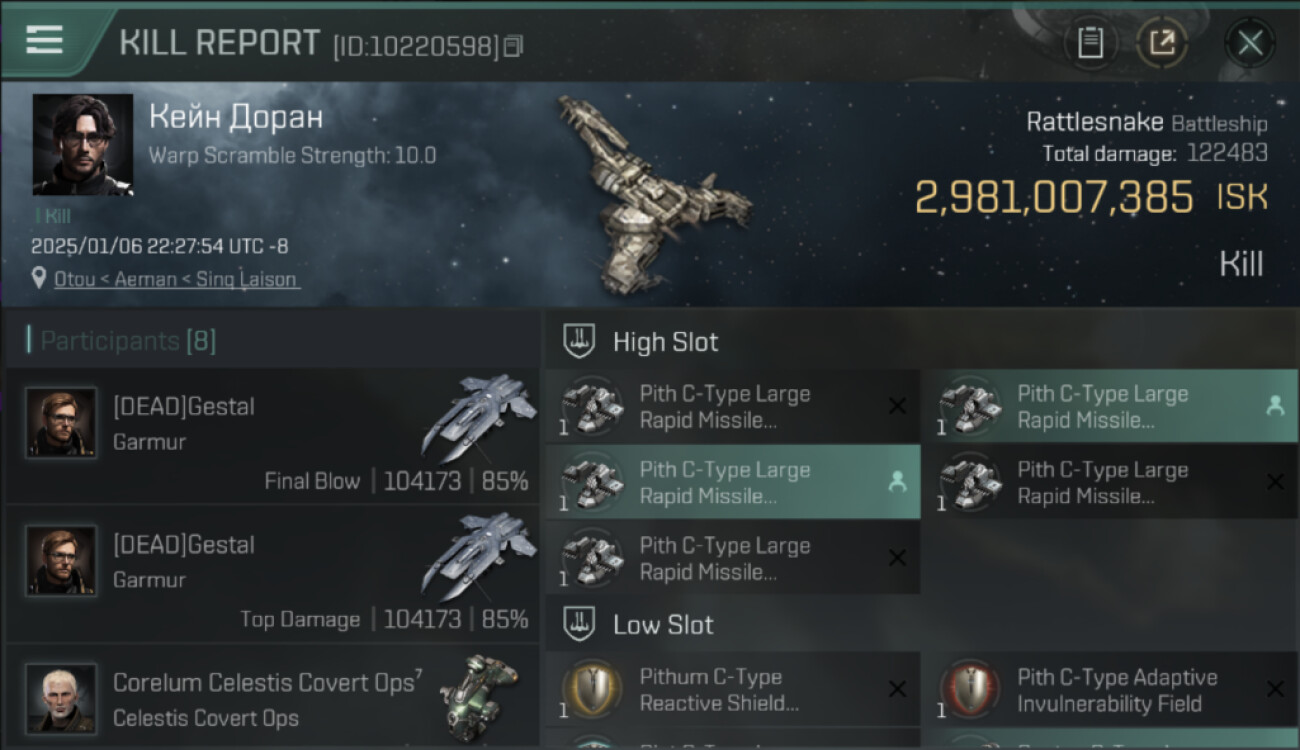
Task: Click the Rattlesnake Battleship name label
Action: point(1146,122)
